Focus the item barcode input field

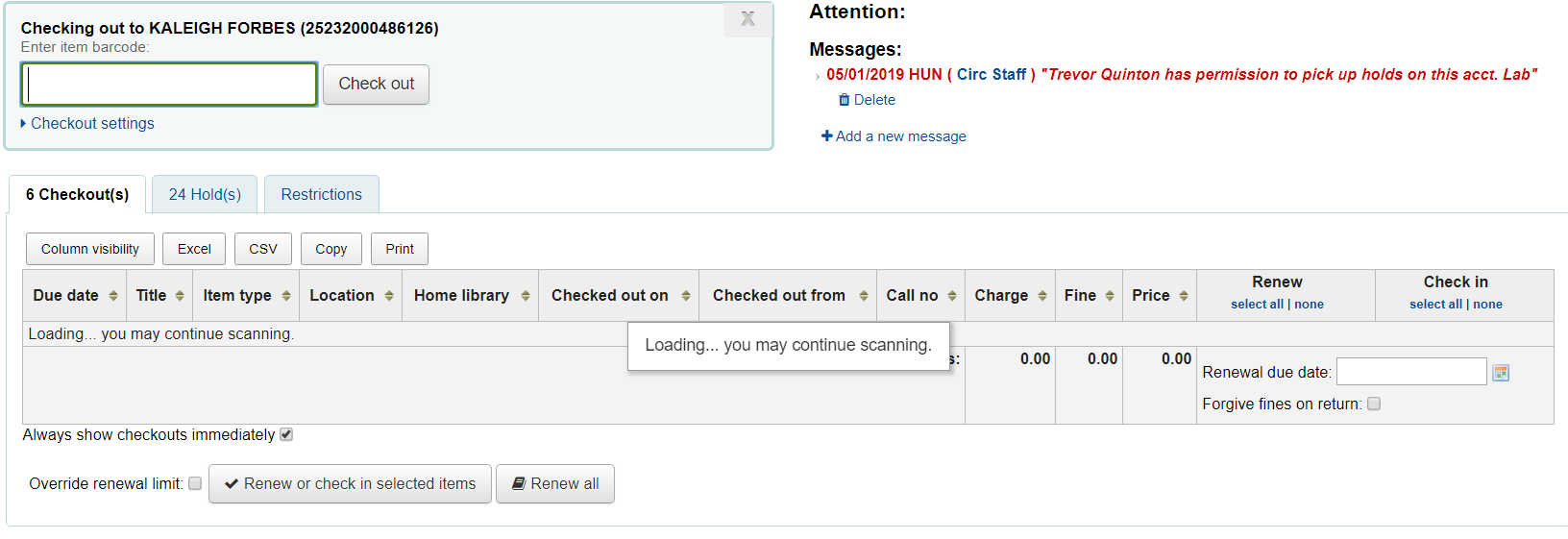click(169, 85)
